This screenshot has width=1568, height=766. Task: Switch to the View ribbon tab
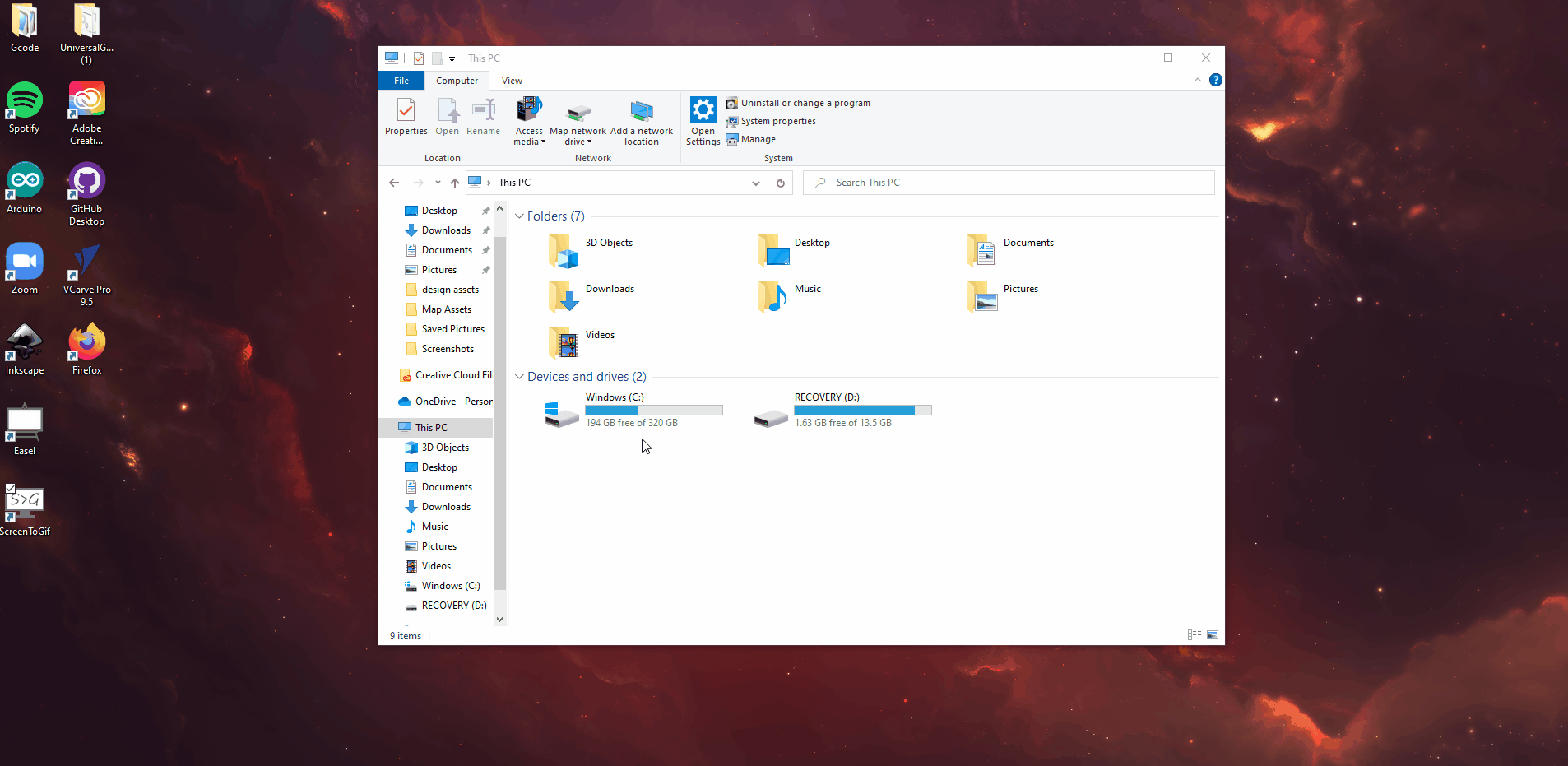click(511, 80)
